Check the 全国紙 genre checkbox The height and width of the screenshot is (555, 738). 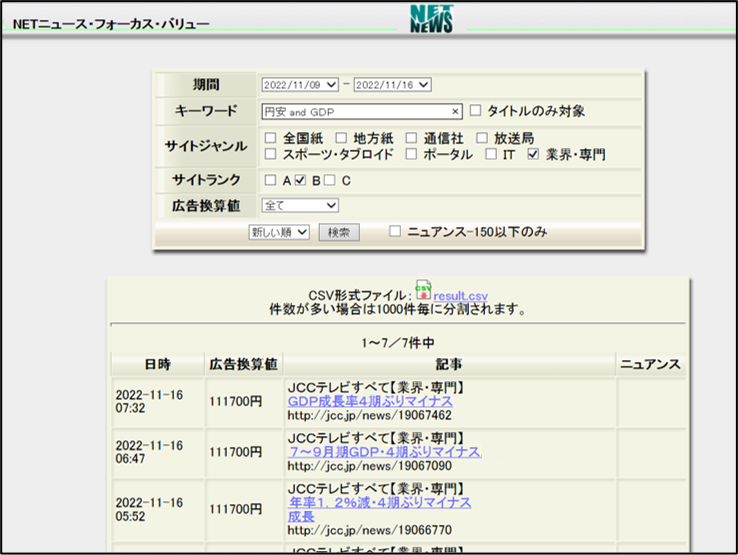coord(270,138)
